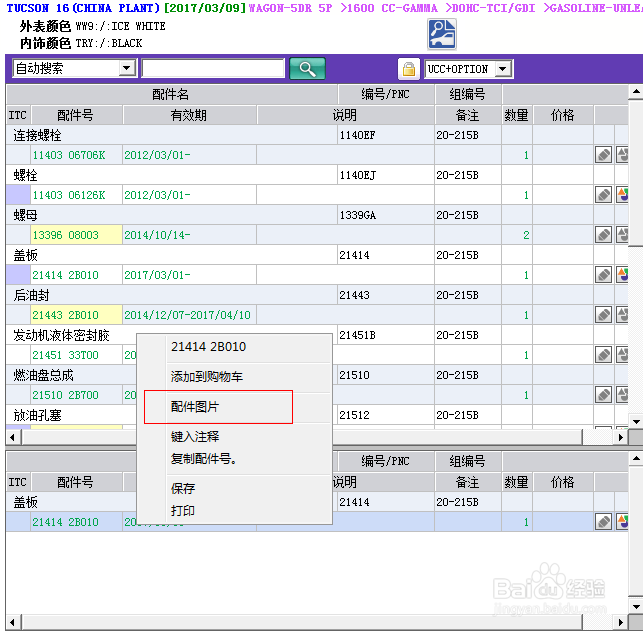Click note pencil icon for 11403 06126K
This screenshot has width=643, height=631.
tap(603, 195)
